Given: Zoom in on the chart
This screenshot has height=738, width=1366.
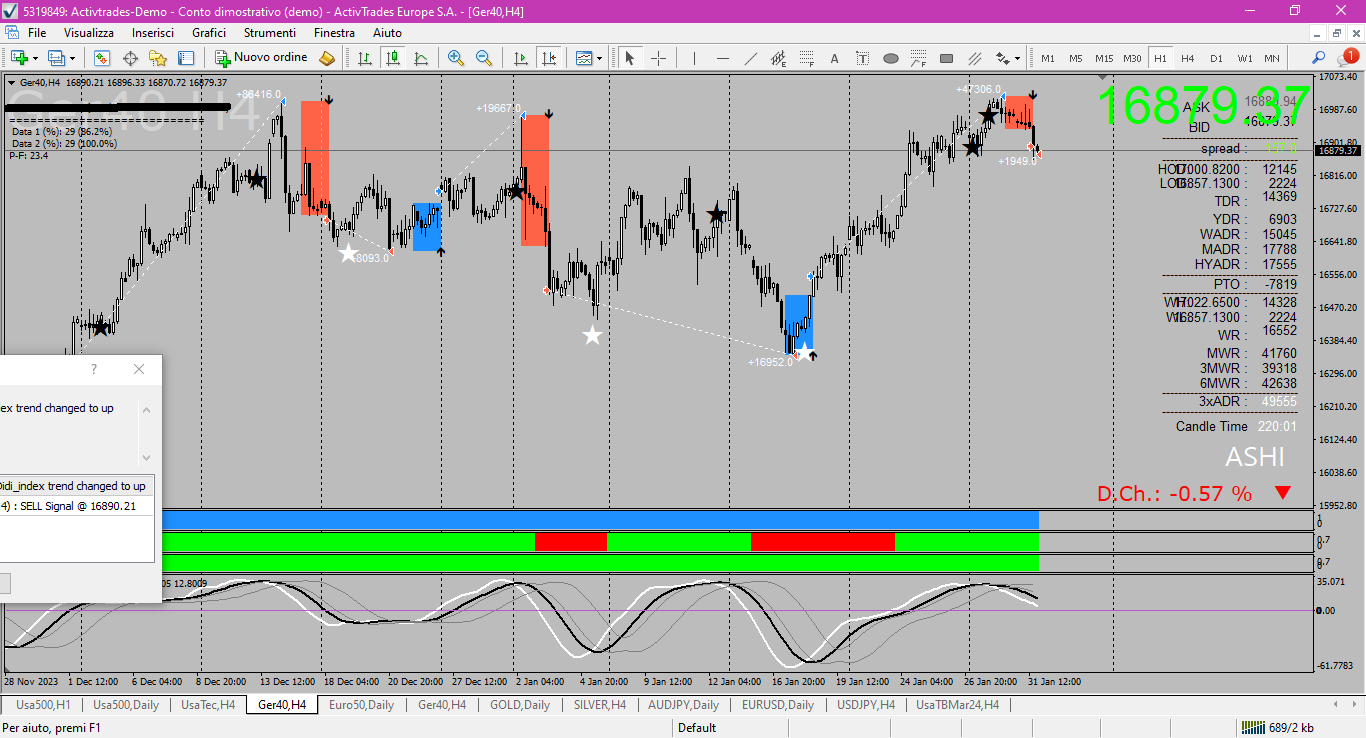Looking at the screenshot, I should pyautogui.click(x=456, y=58).
